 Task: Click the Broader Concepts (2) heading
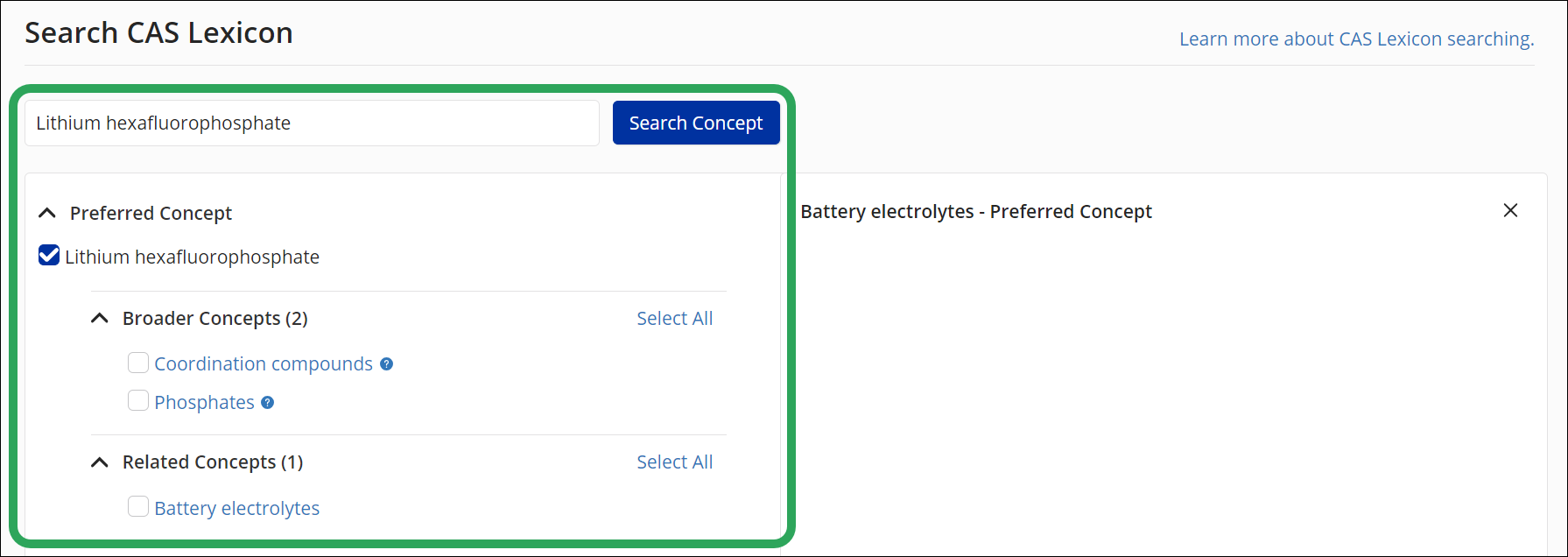(214, 318)
